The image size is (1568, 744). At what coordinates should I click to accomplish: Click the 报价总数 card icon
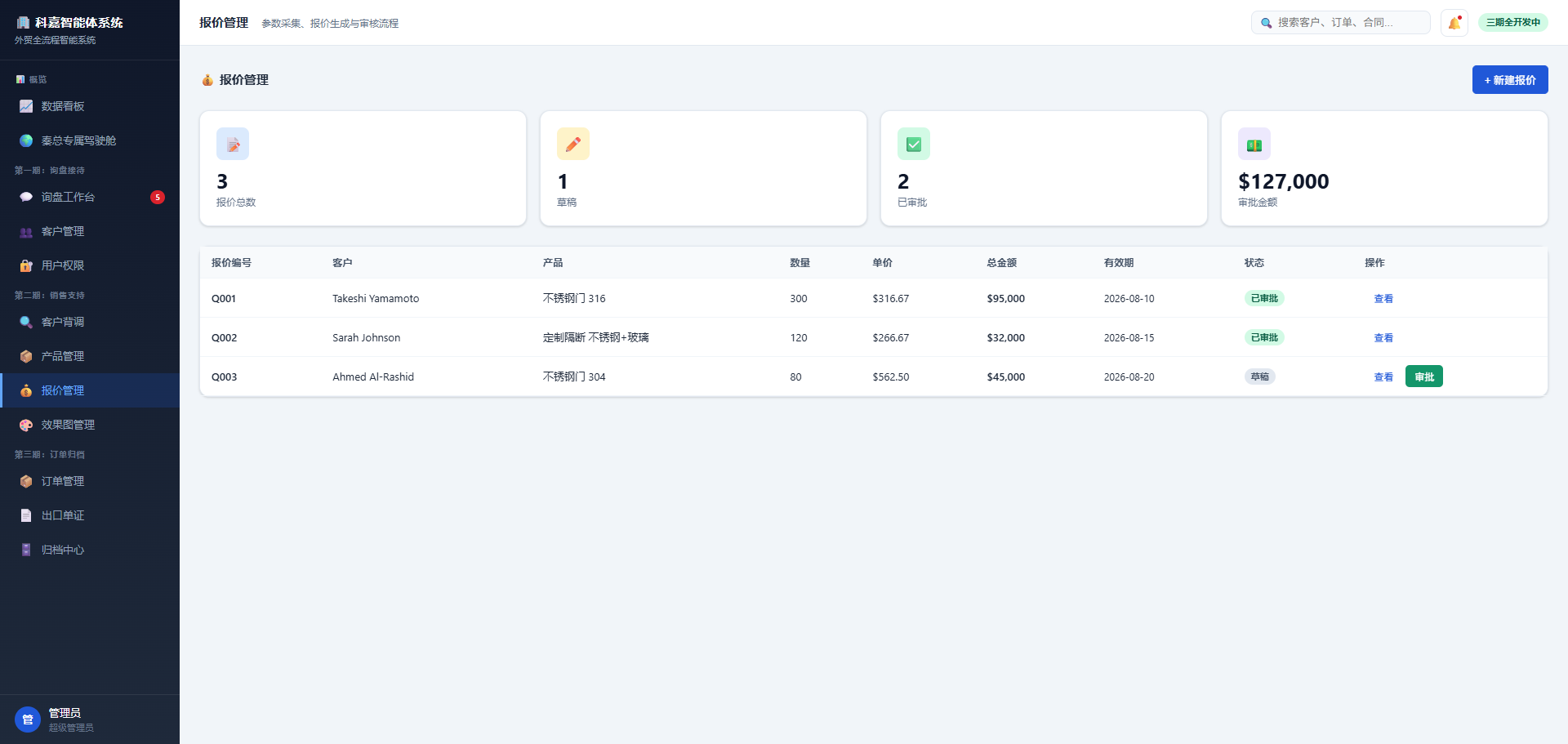pyautogui.click(x=233, y=144)
